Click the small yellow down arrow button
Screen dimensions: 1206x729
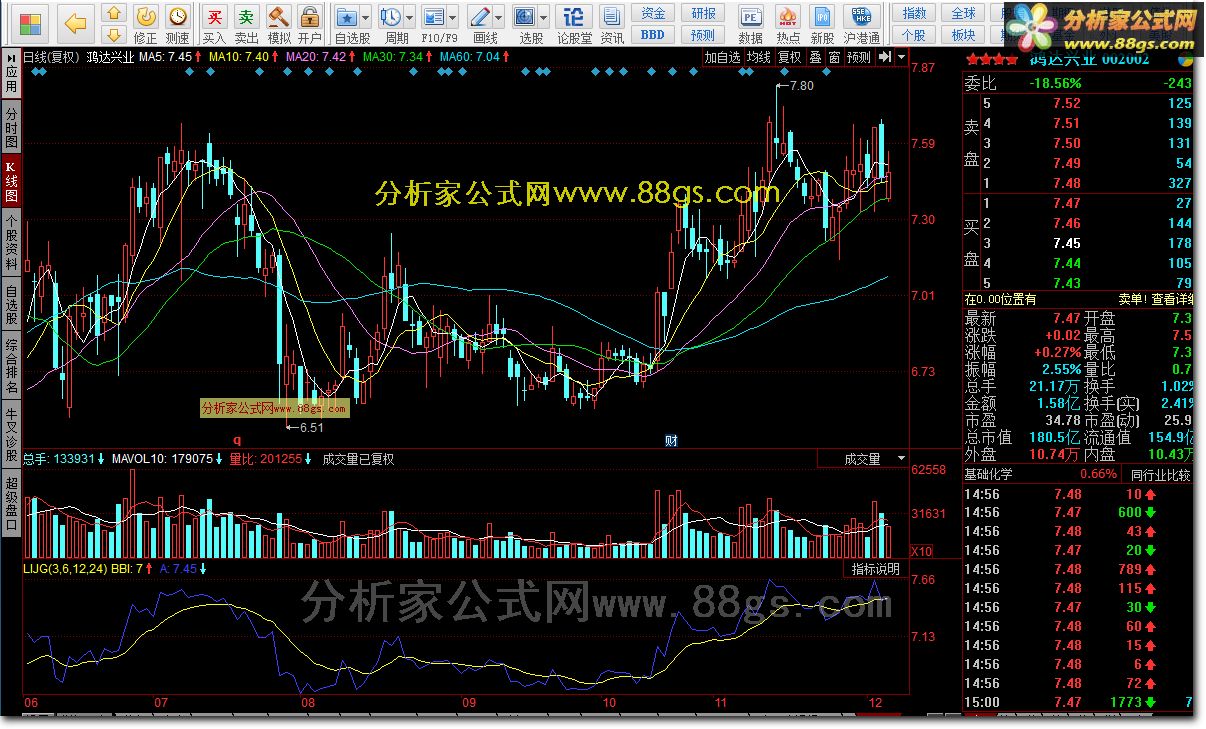(x=116, y=35)
